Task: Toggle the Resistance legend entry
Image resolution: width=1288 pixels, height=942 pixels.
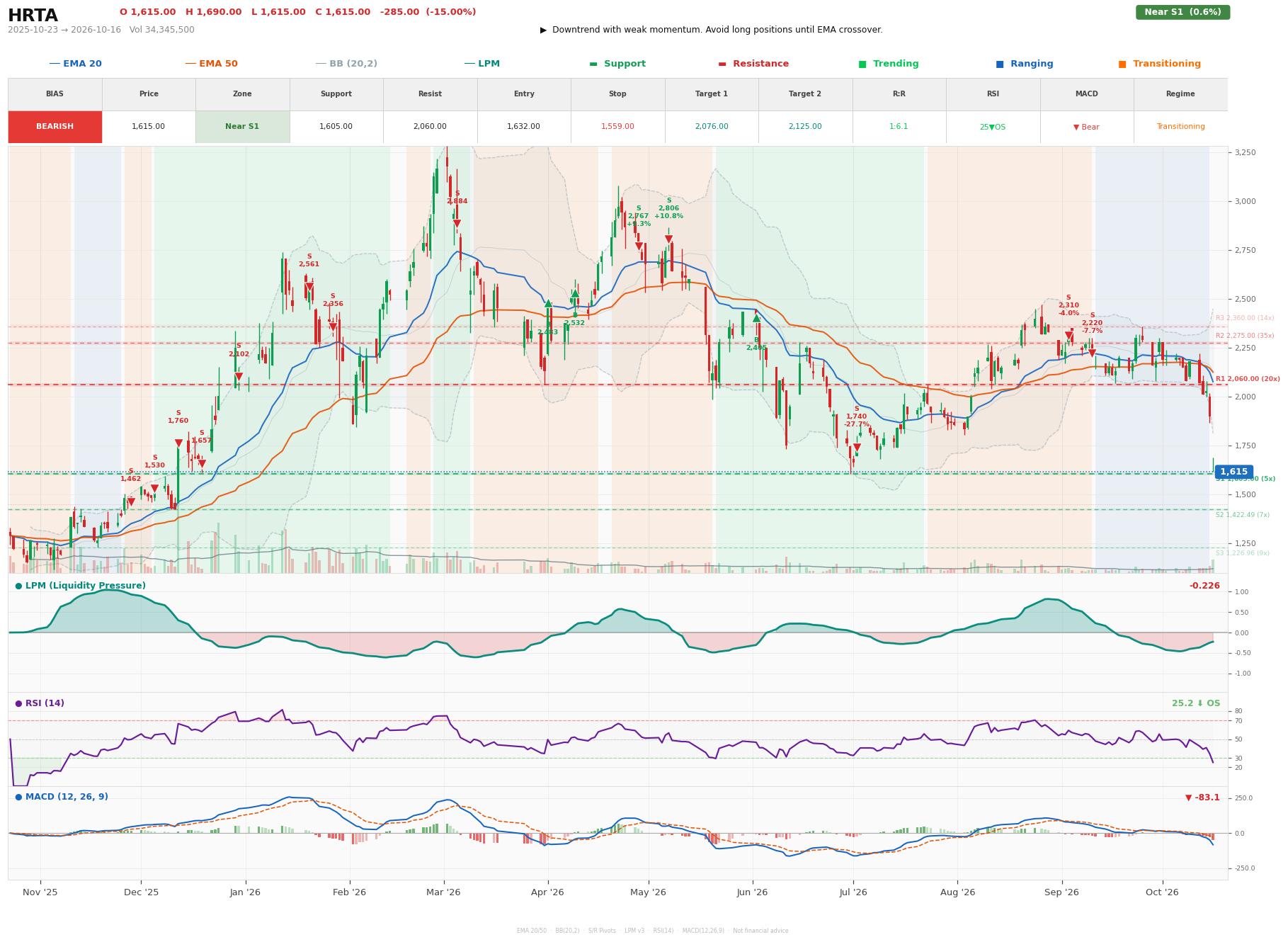Action: 753,64
